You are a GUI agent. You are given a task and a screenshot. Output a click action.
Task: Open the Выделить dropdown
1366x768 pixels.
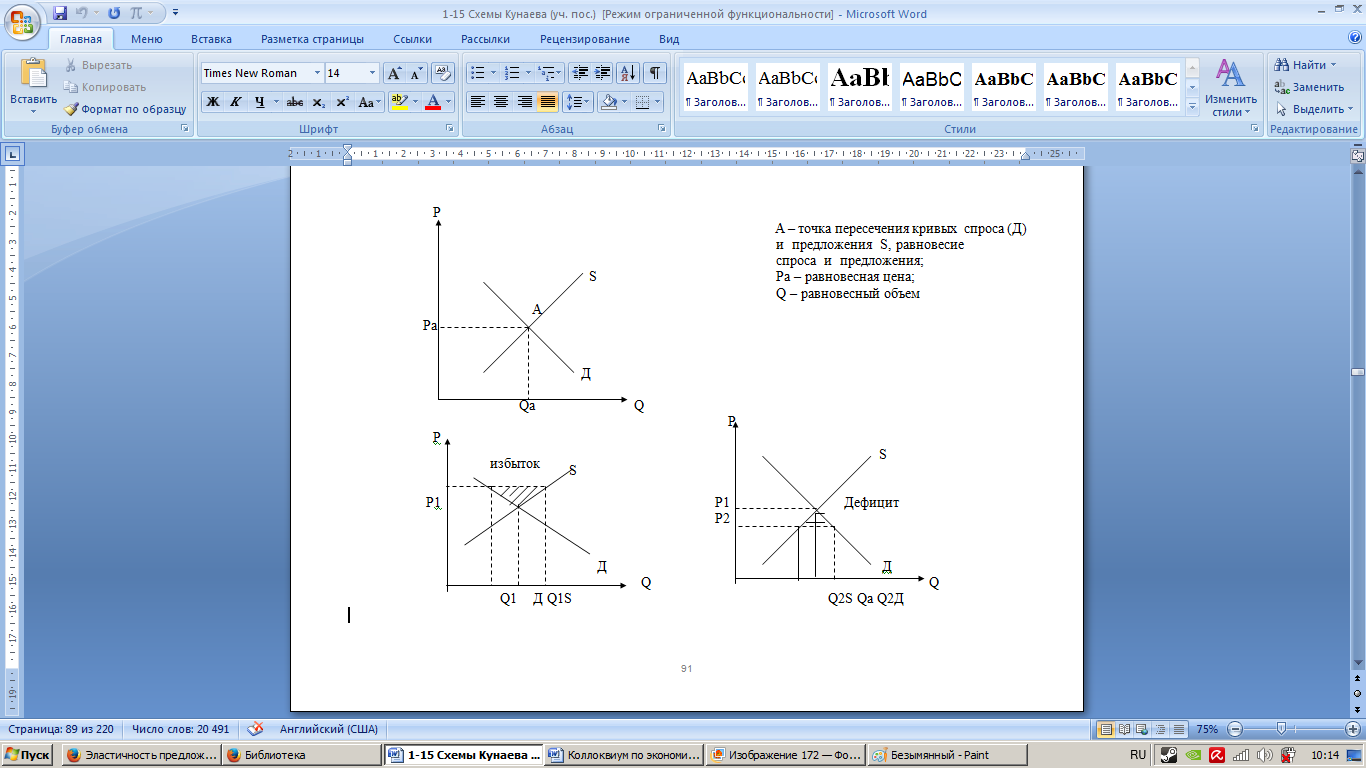tap(1314, 109)
